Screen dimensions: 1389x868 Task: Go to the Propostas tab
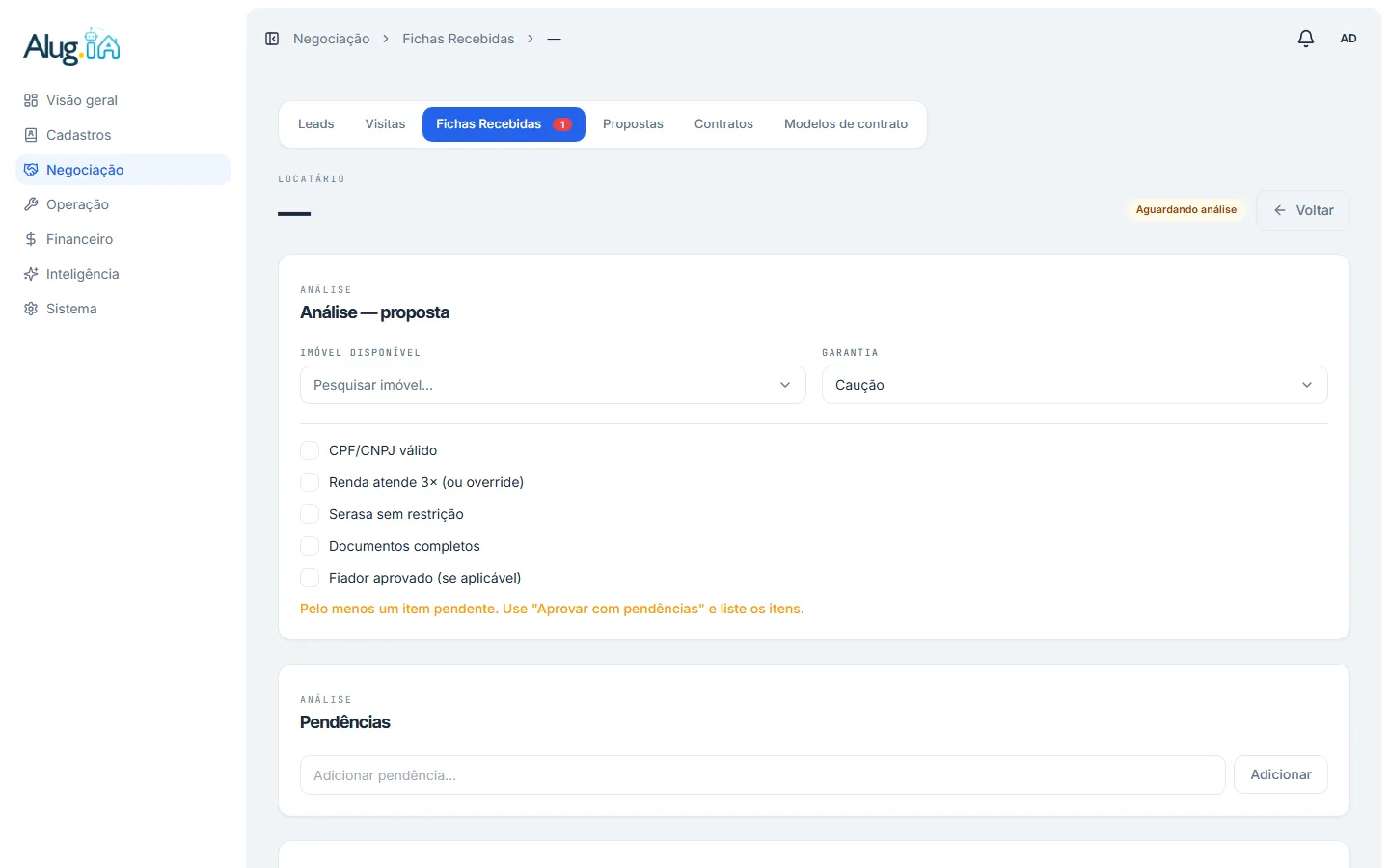pyautogui.click(x=633, y=124)
